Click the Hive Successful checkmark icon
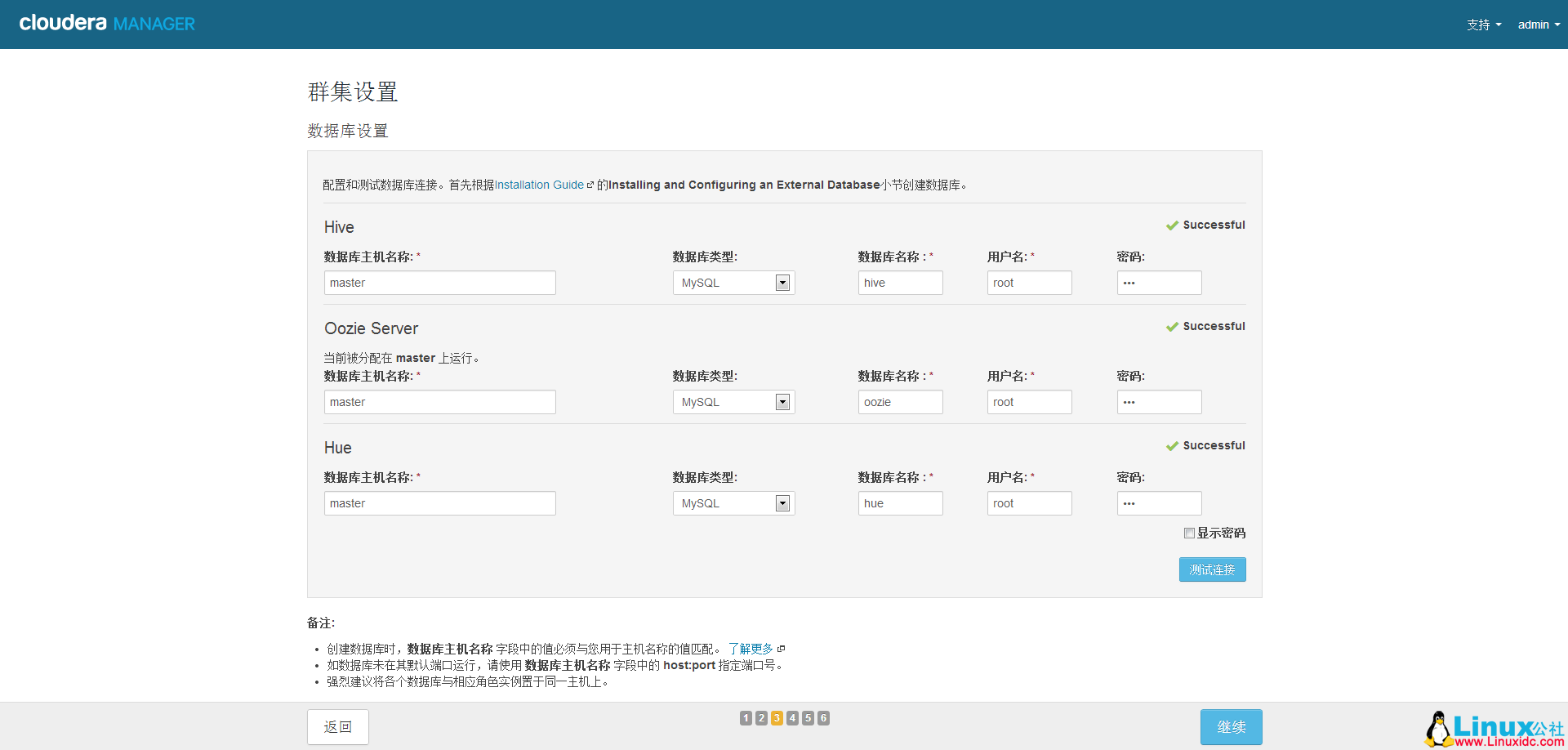The image size is (1568, 750). [x=1172, y=225]
